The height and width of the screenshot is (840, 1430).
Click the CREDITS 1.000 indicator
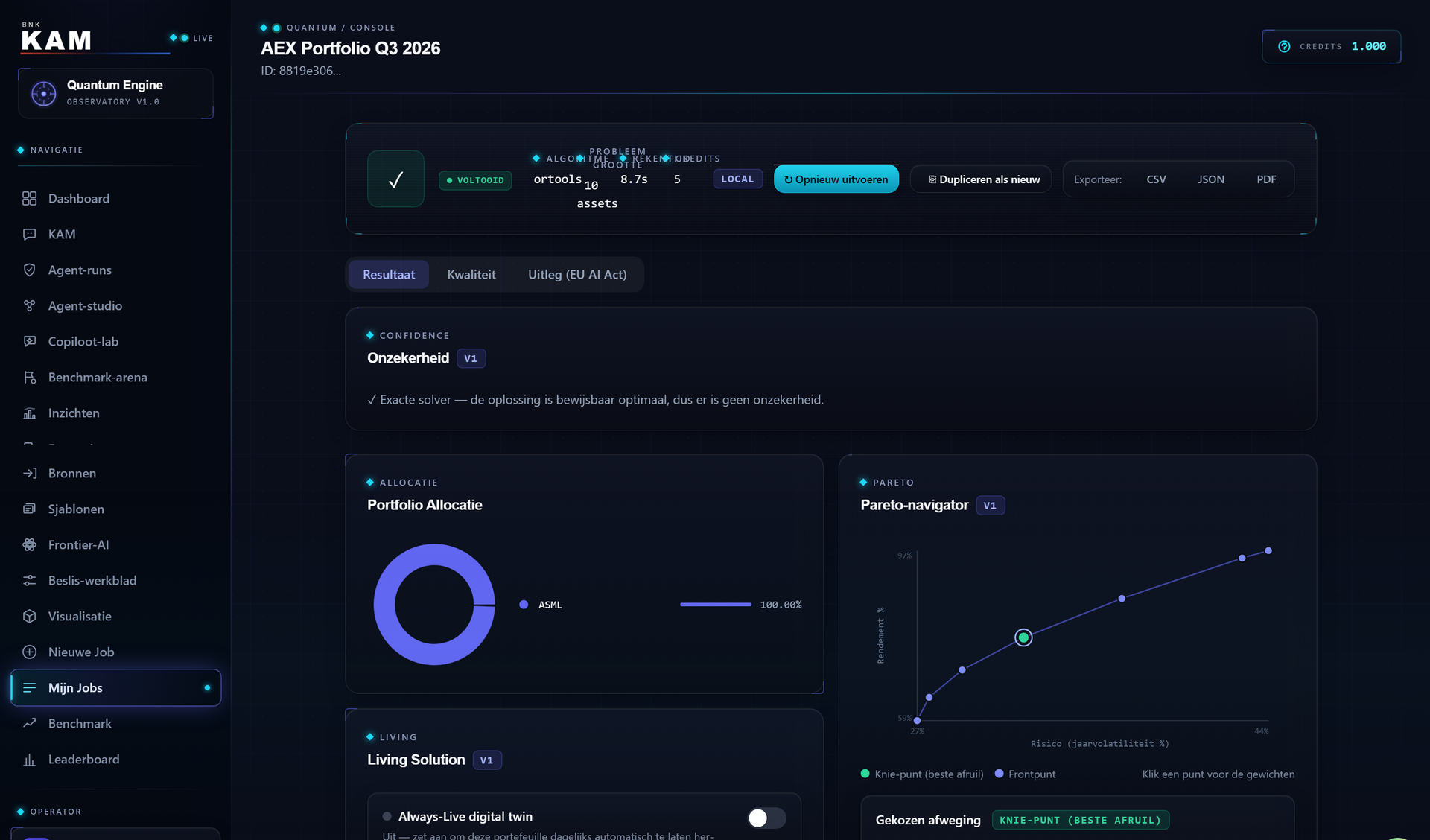pyautogui.click(x=1332, y=46)
